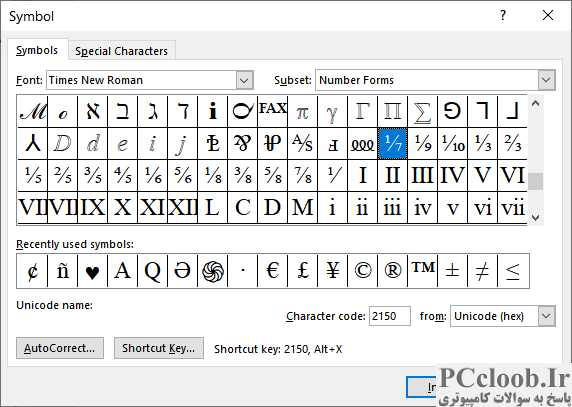This screenshot has width=572, height=407.
Task: Pick small Roman numeral vii
Action: point(513,208)
